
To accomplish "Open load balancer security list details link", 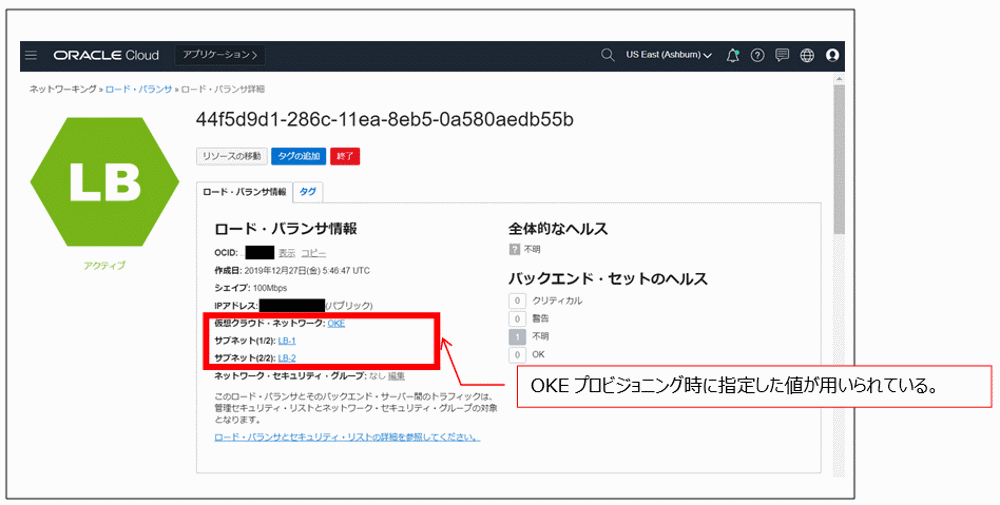I will [x=347, y=437].
